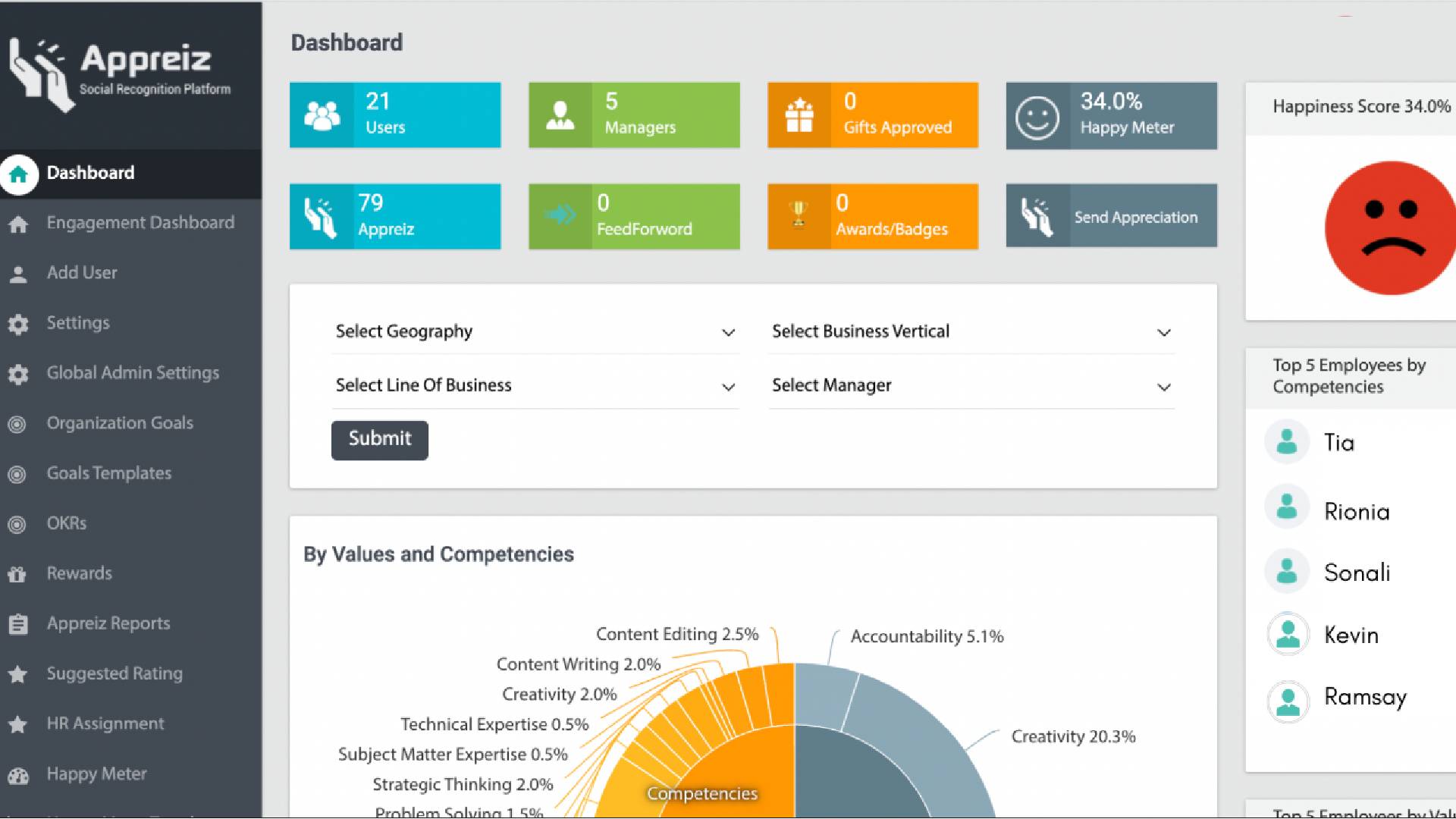Click Accountability 5.1% chart label
Image resolution: width=1456 pixels, height=819 pixels.
[927, 637]
